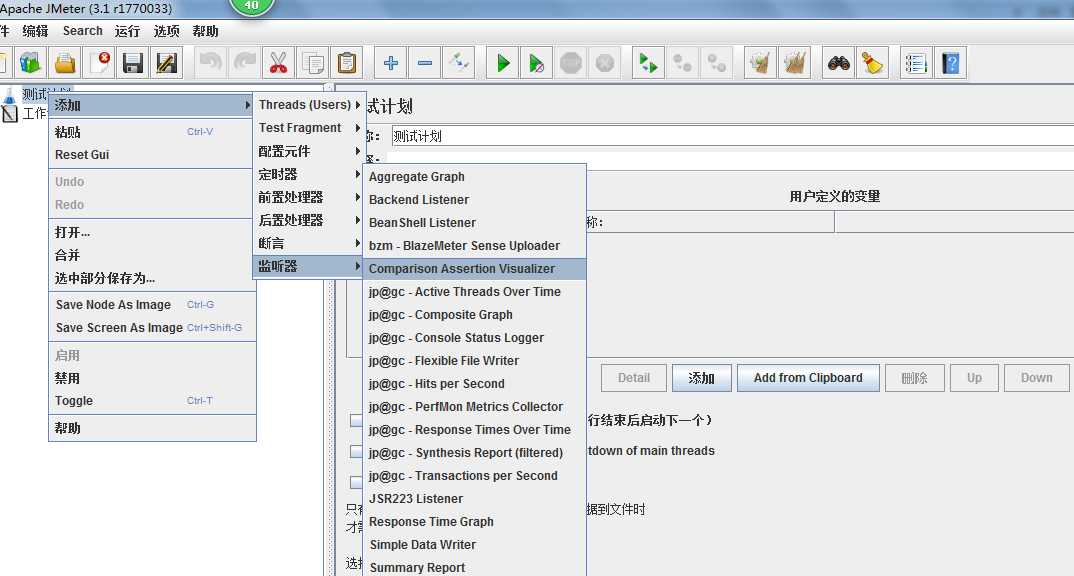Click the 添加 button under variables table
The height and width of the screenshot is (576, 1074).
tap(701, 378)
